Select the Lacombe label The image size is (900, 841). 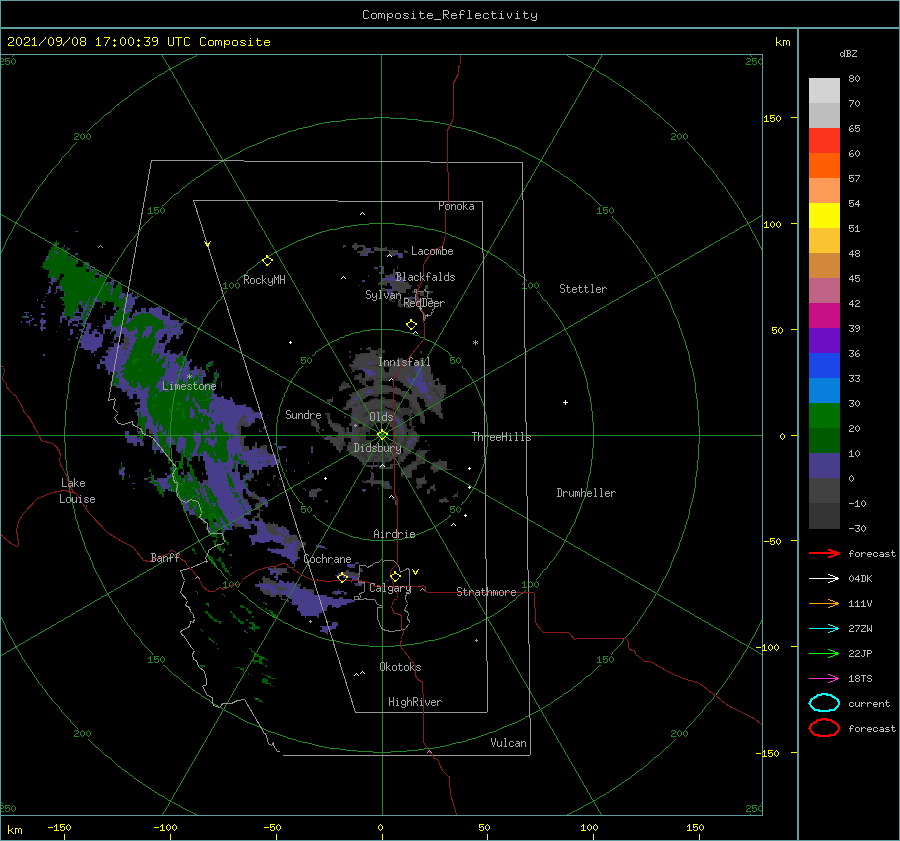pos(432,251)
